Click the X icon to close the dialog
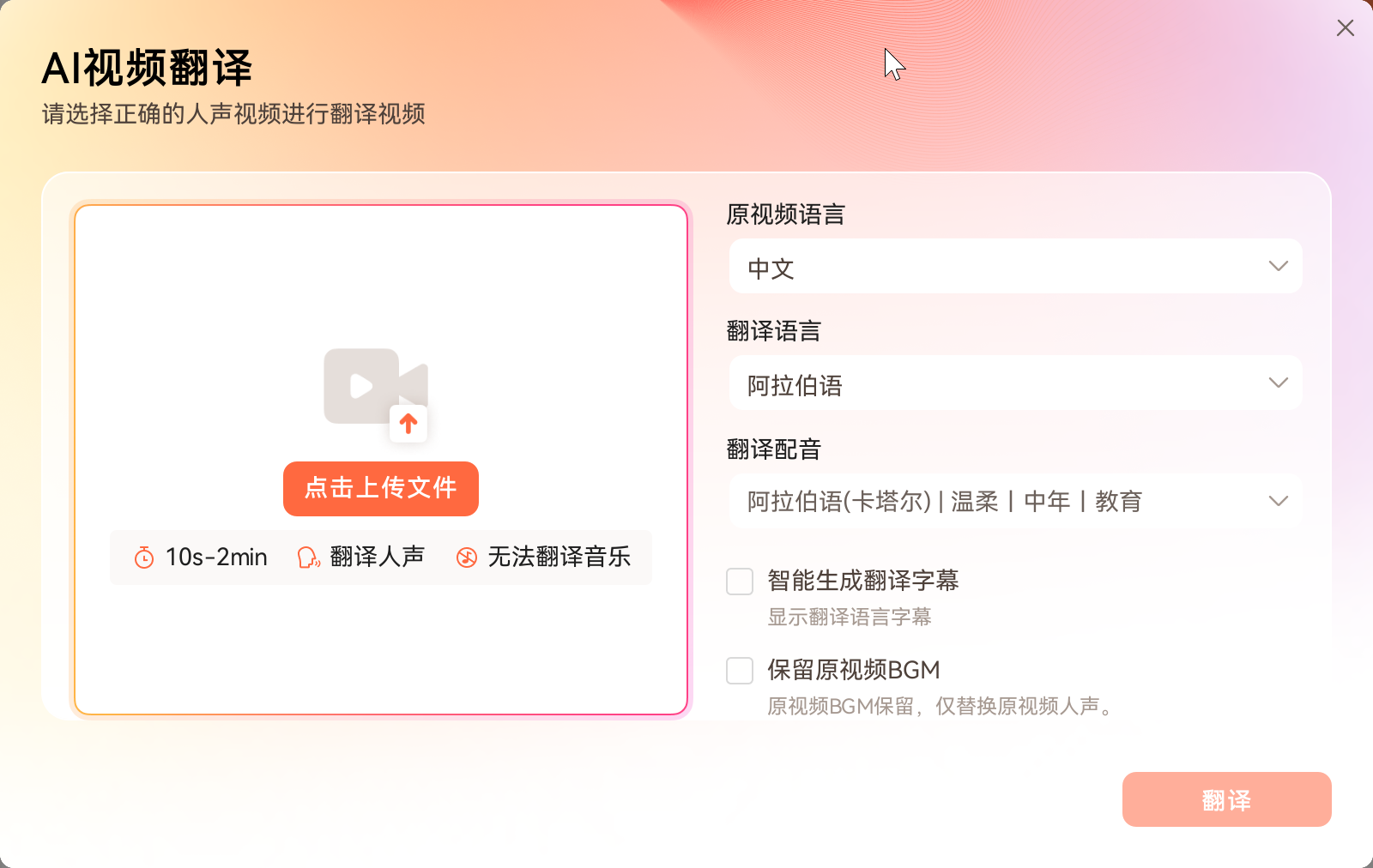The height and width of the screenshot is (868, 1373). click(1344, 27)
